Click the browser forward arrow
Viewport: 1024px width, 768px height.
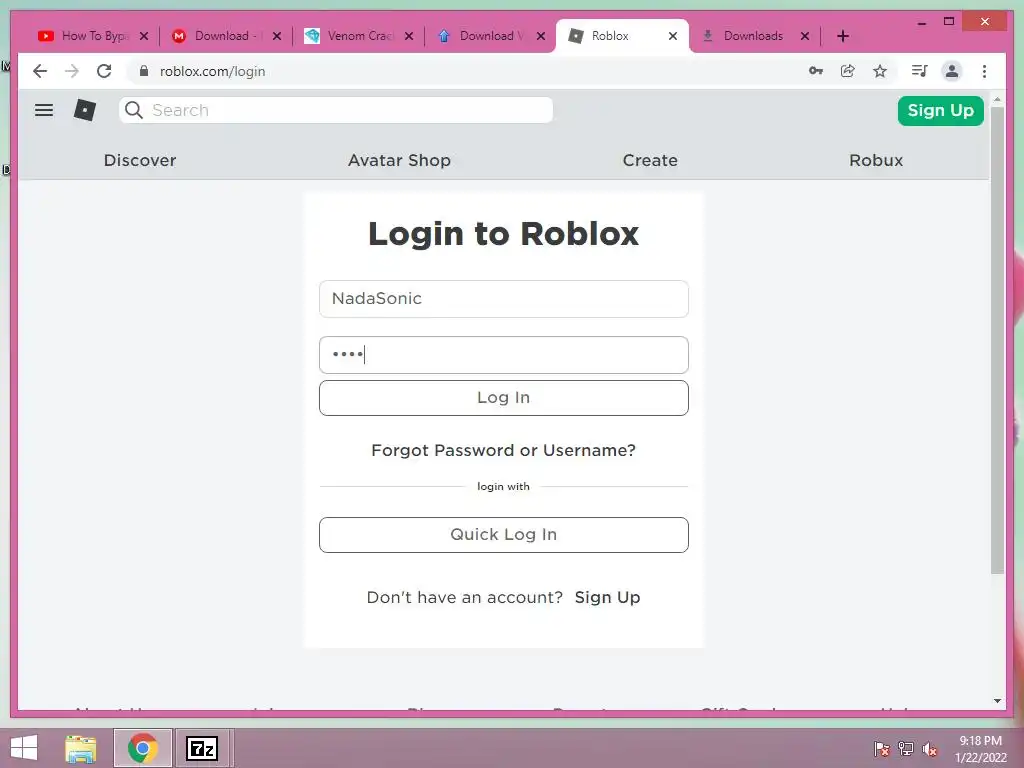(x=72, y=71)
